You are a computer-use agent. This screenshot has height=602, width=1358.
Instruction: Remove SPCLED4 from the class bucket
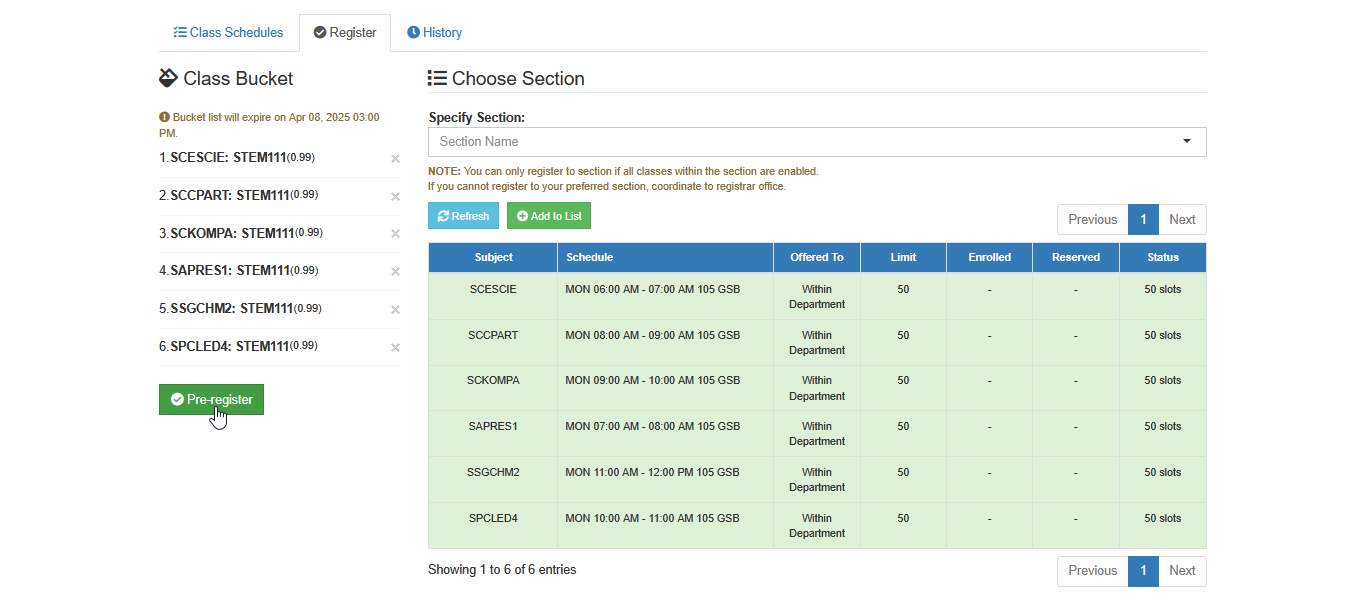(395, 348)
